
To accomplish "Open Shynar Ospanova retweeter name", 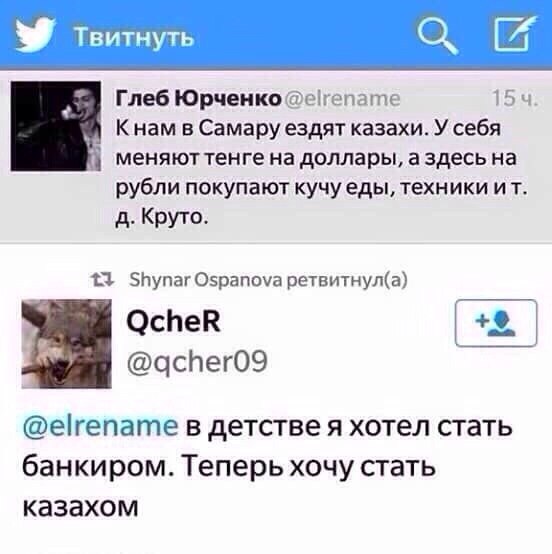I will (x=206, y=281).
